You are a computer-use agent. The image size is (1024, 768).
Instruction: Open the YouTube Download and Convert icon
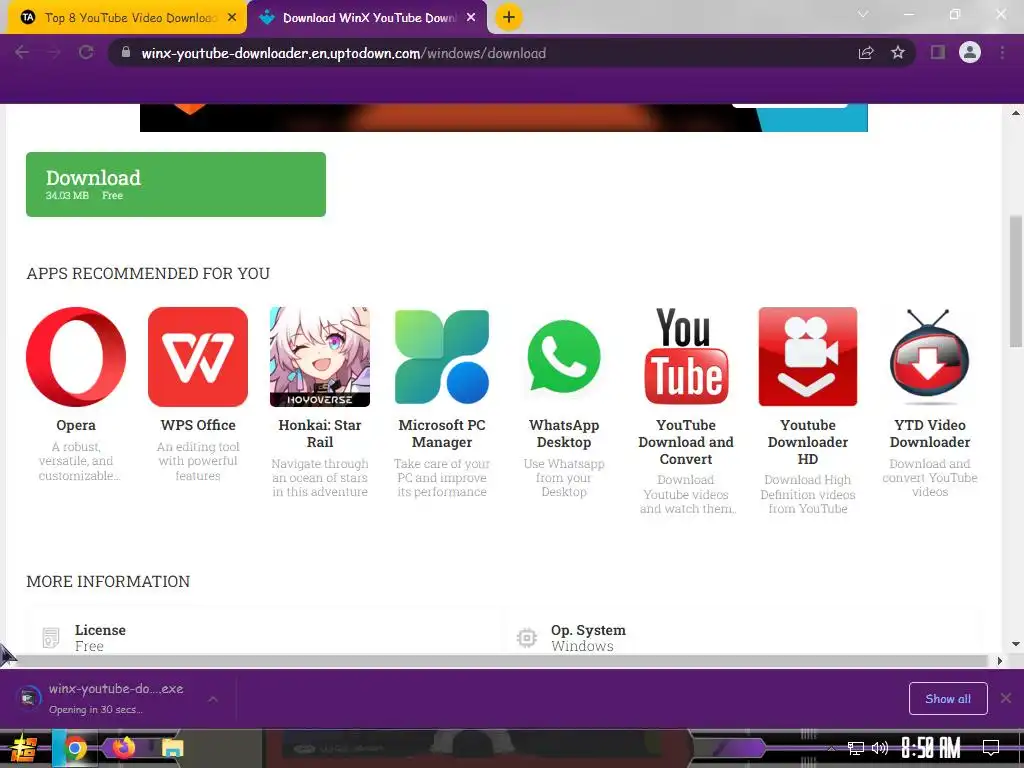pyautogui.click(x=686, y=357)
